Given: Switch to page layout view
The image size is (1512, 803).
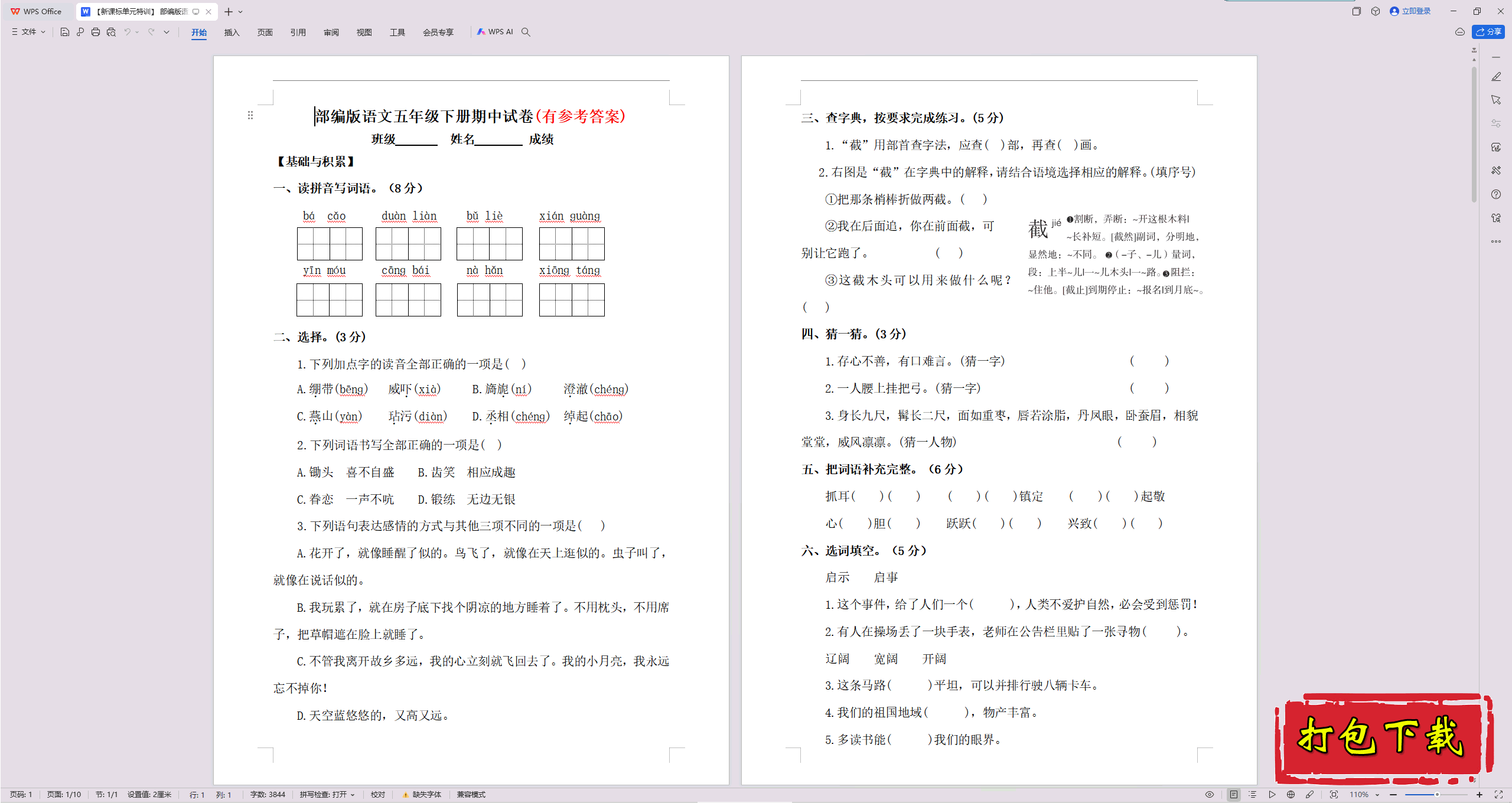Looking at the screenshot, I should pyautogui.click(x=1234, y=795).
